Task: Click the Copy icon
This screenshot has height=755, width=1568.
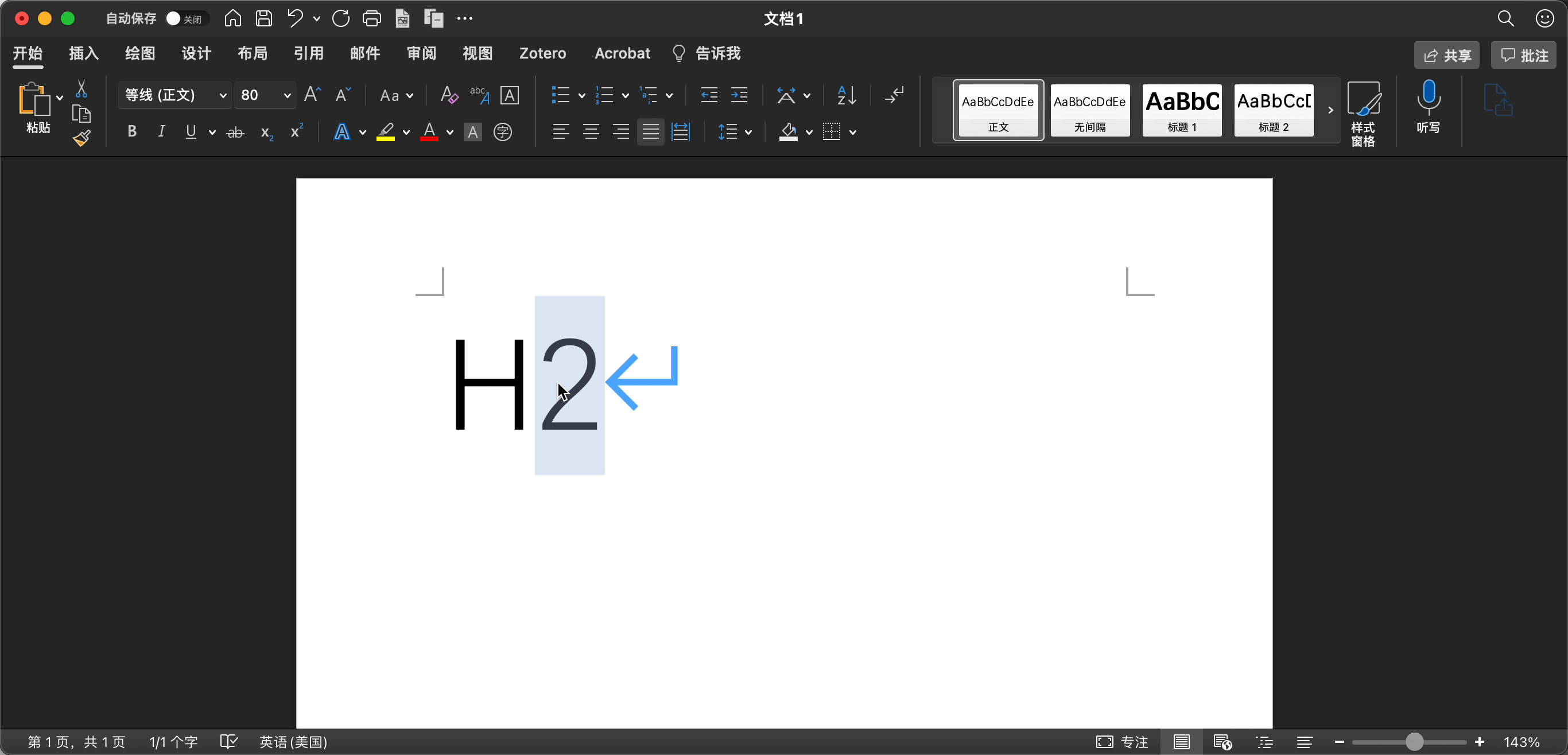Action: pos(81,114)
